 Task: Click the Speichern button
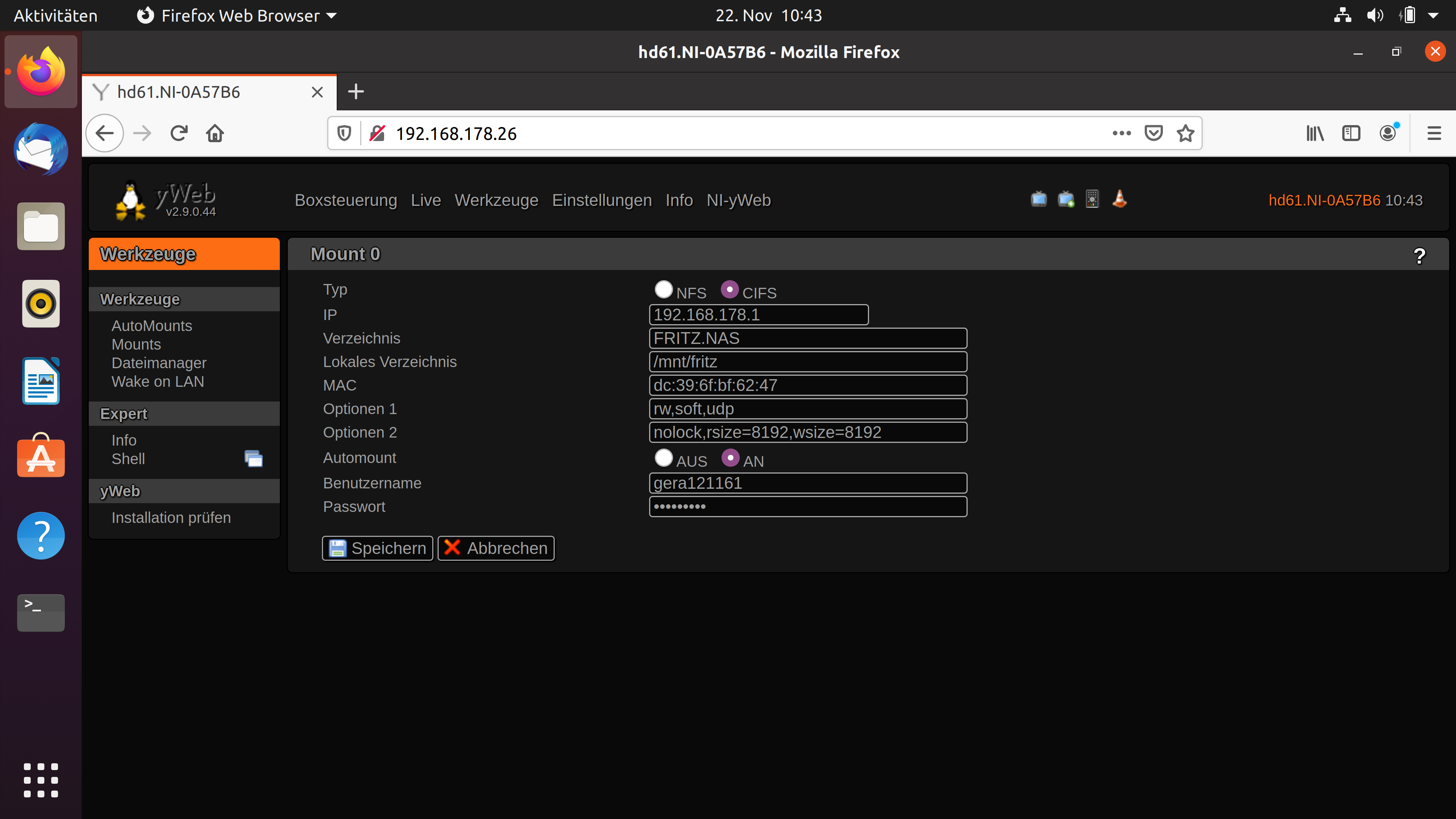(x=378, y=548)
